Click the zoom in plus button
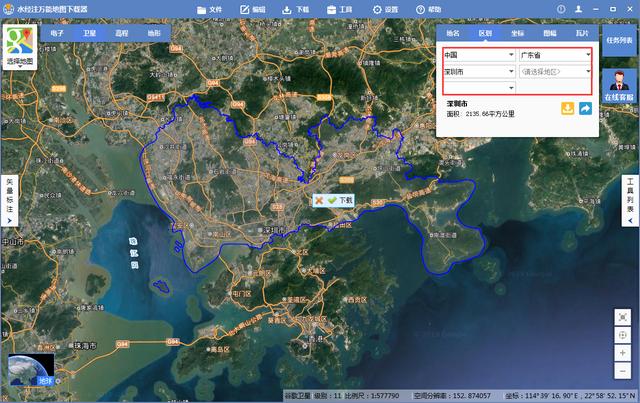 point(623,352)
